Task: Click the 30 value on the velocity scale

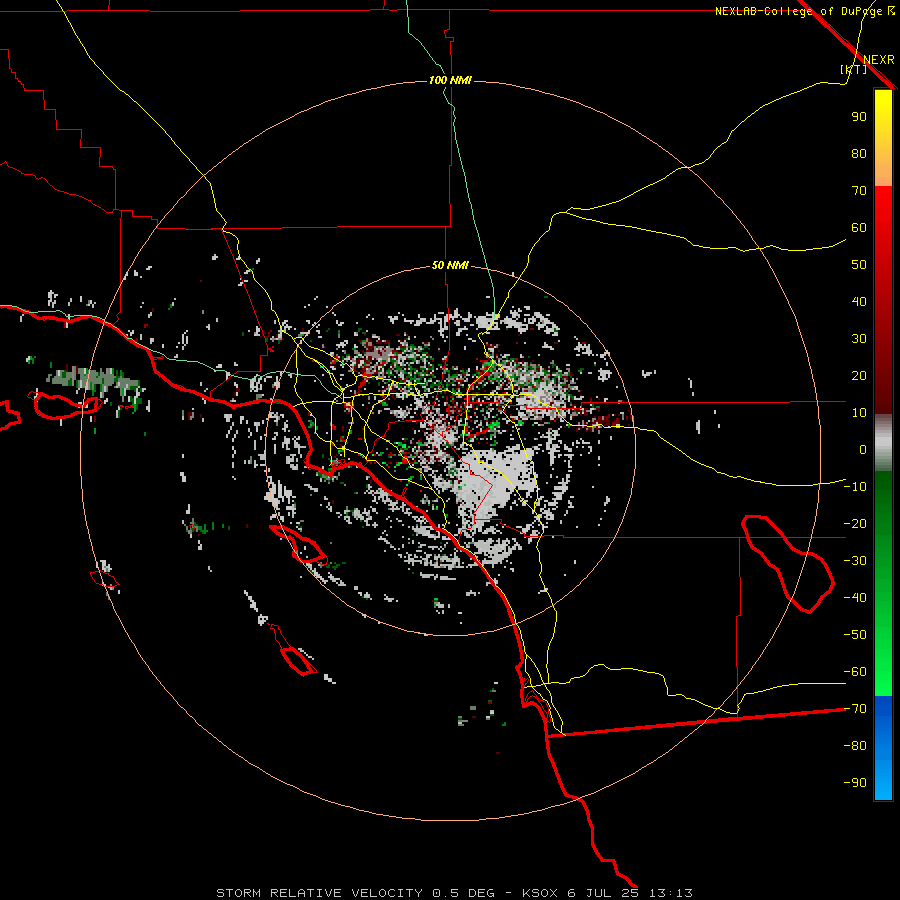Action: tap(859, 339)
